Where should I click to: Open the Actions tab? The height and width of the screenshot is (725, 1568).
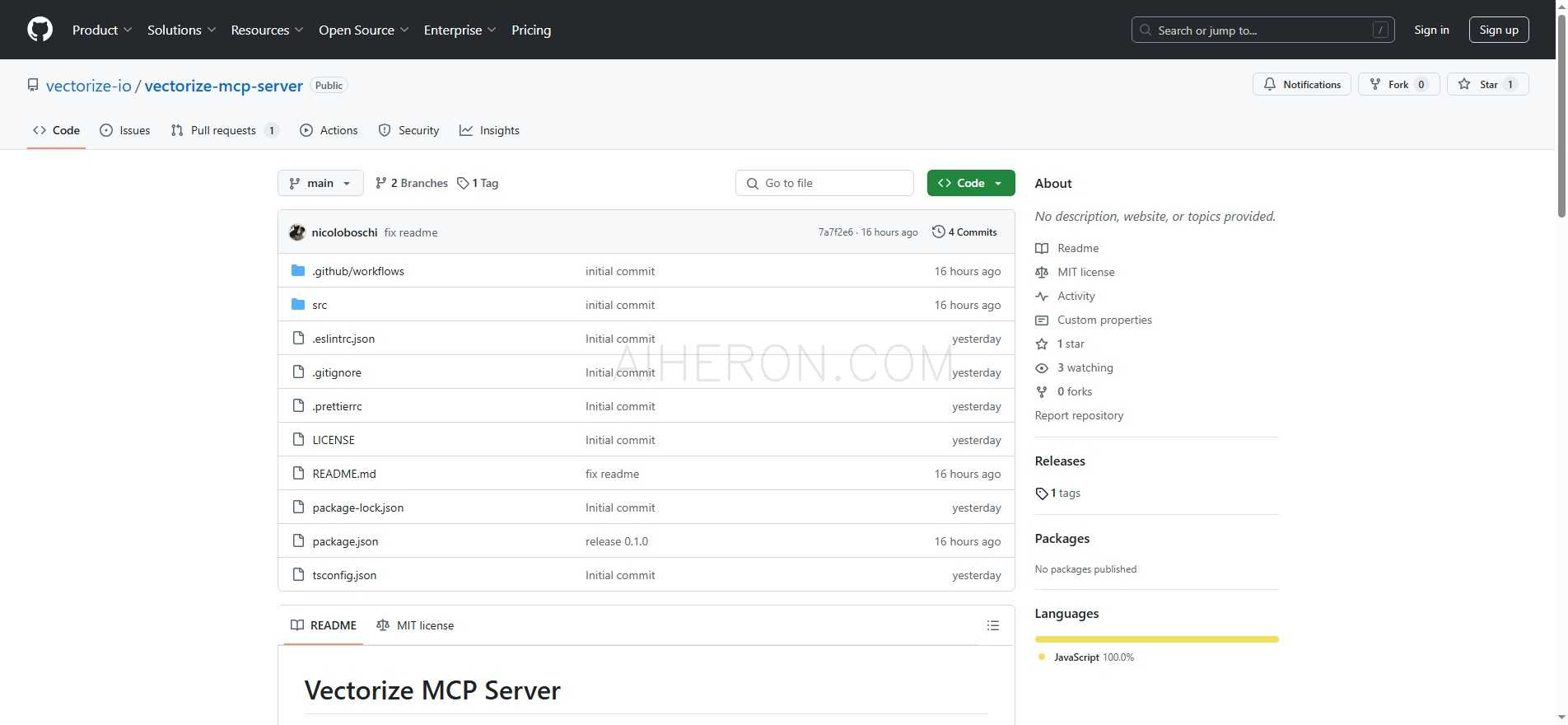click(329, 130)
